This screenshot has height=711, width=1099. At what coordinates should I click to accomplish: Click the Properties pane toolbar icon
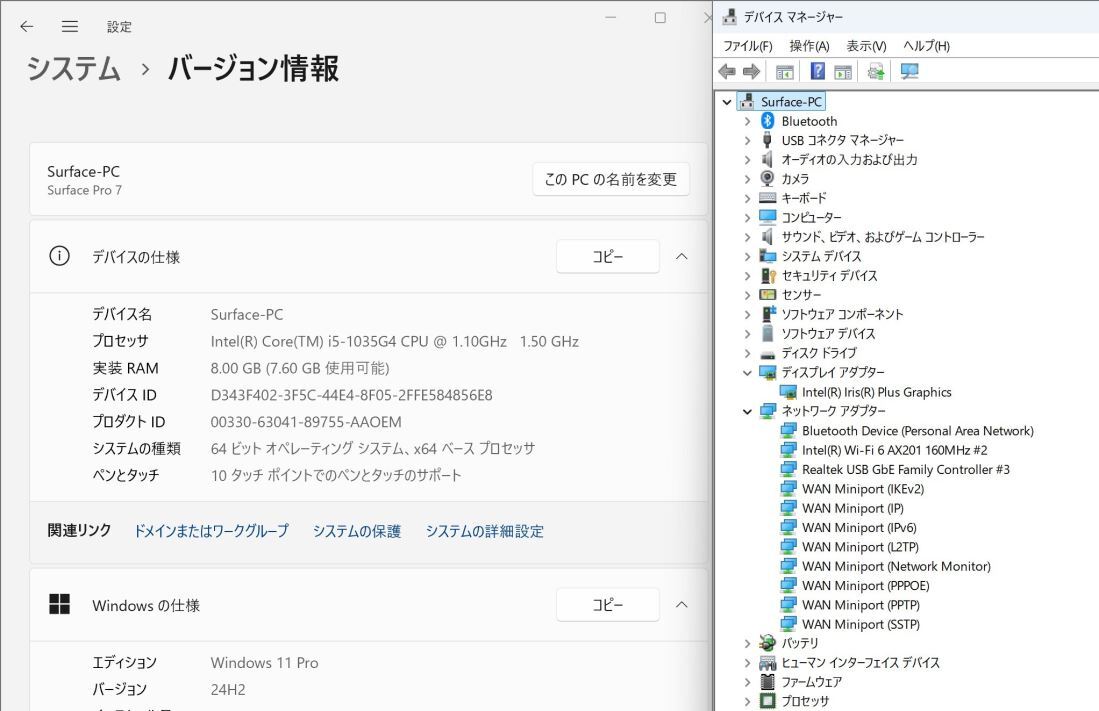point(843,72)
